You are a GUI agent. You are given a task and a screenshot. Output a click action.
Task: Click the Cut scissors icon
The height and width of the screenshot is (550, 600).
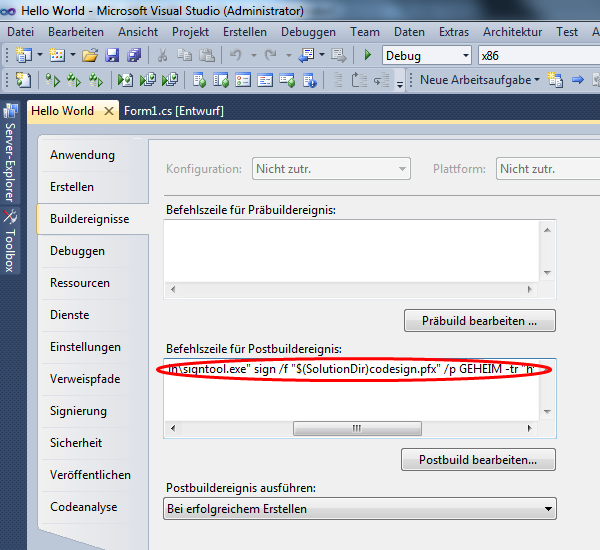pos(163,55)
